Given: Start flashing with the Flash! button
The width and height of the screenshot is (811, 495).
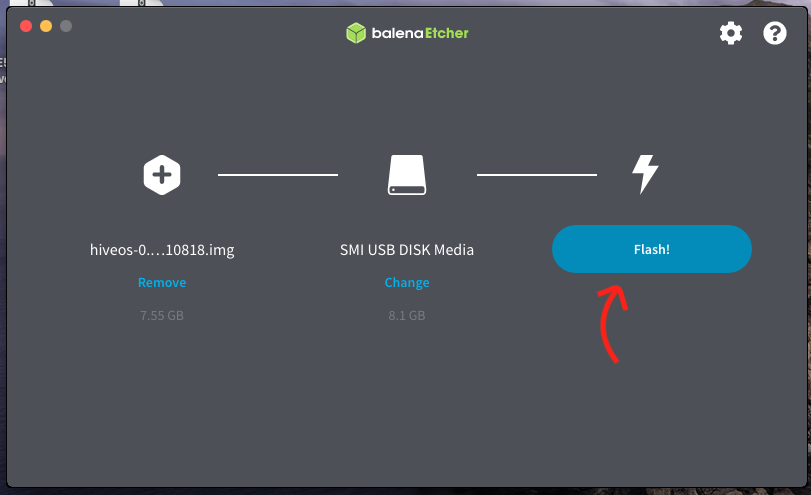Looking at the screenshot, I should tap(652, 249).
